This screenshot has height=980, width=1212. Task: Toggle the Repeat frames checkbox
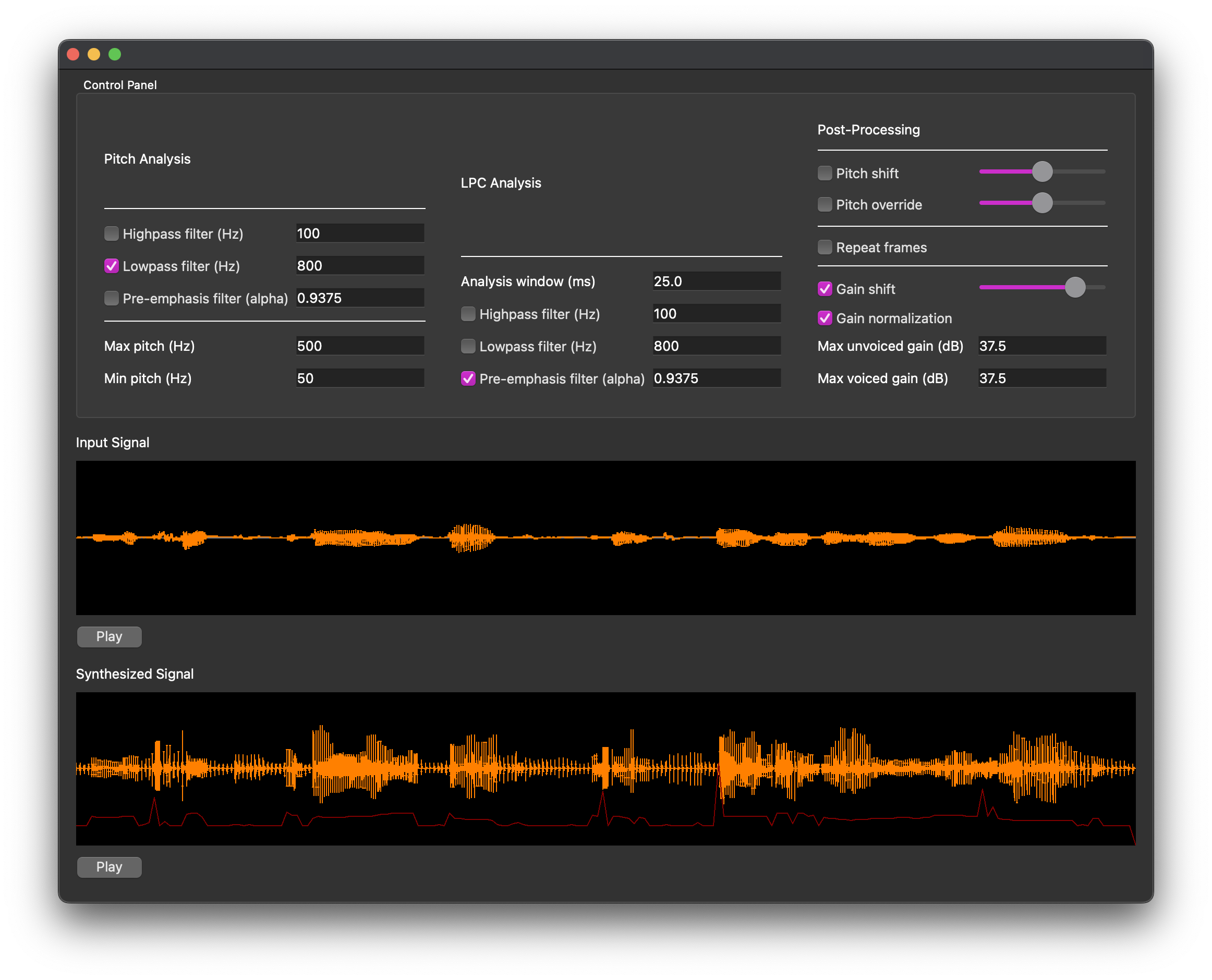825,247
